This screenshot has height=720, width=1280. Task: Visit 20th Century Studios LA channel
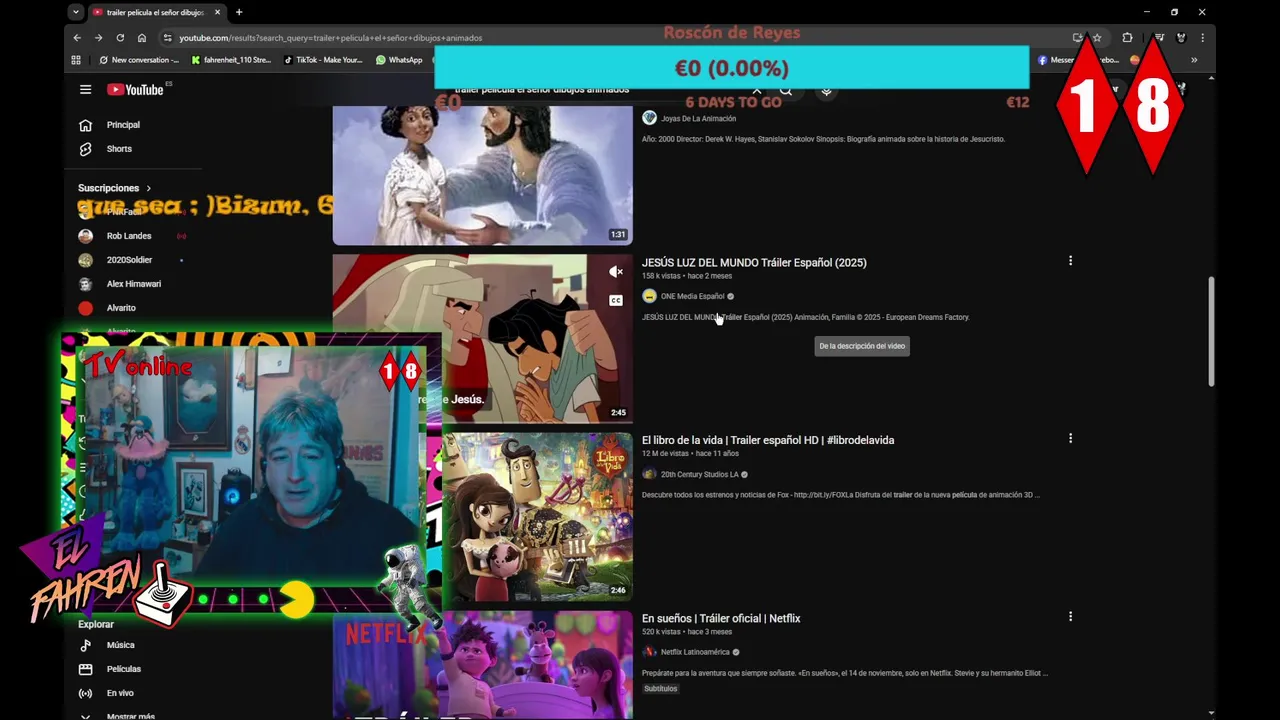[699, 474]
